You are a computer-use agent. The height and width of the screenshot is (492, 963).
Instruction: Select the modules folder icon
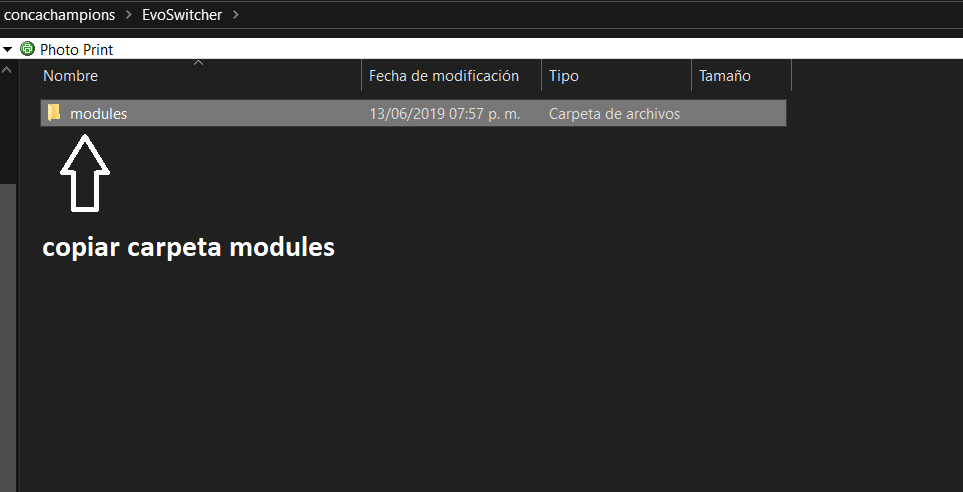(x=54, y=113)
